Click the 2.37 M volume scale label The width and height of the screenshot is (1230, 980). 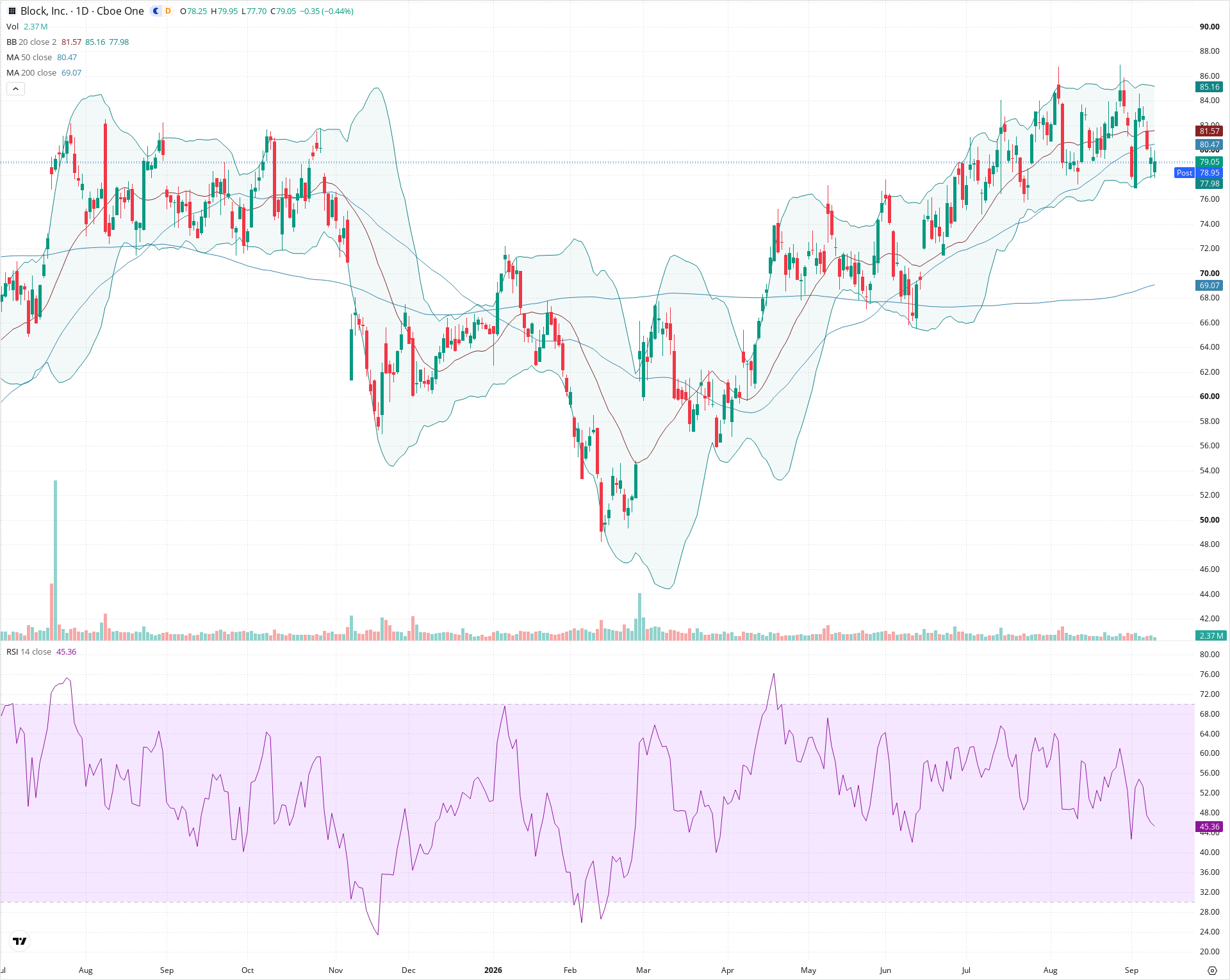coord(1211,635)
